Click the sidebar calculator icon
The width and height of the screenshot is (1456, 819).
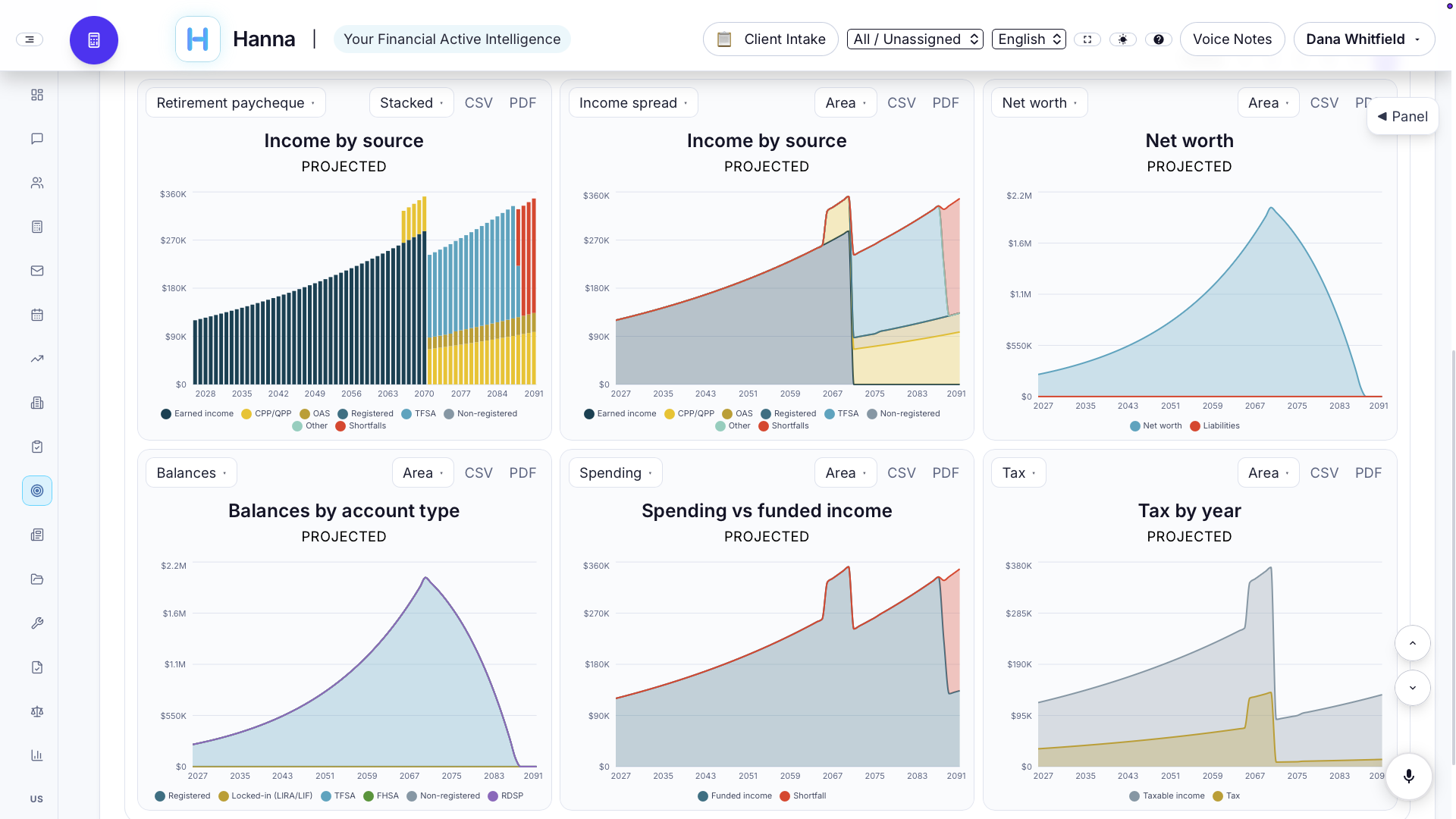pyautogui.click(x=37, y=227)
